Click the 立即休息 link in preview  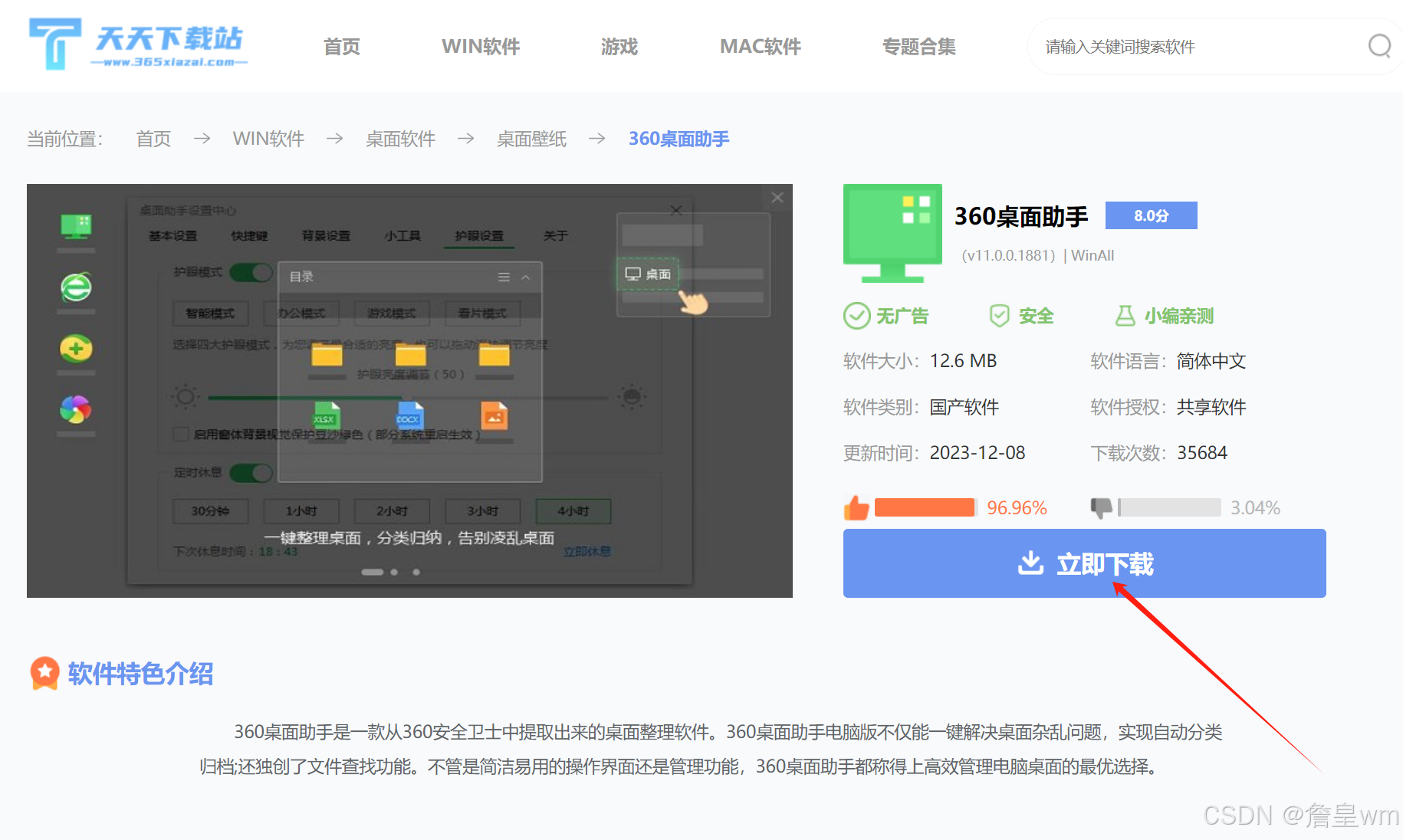click(x=587, y=551)
